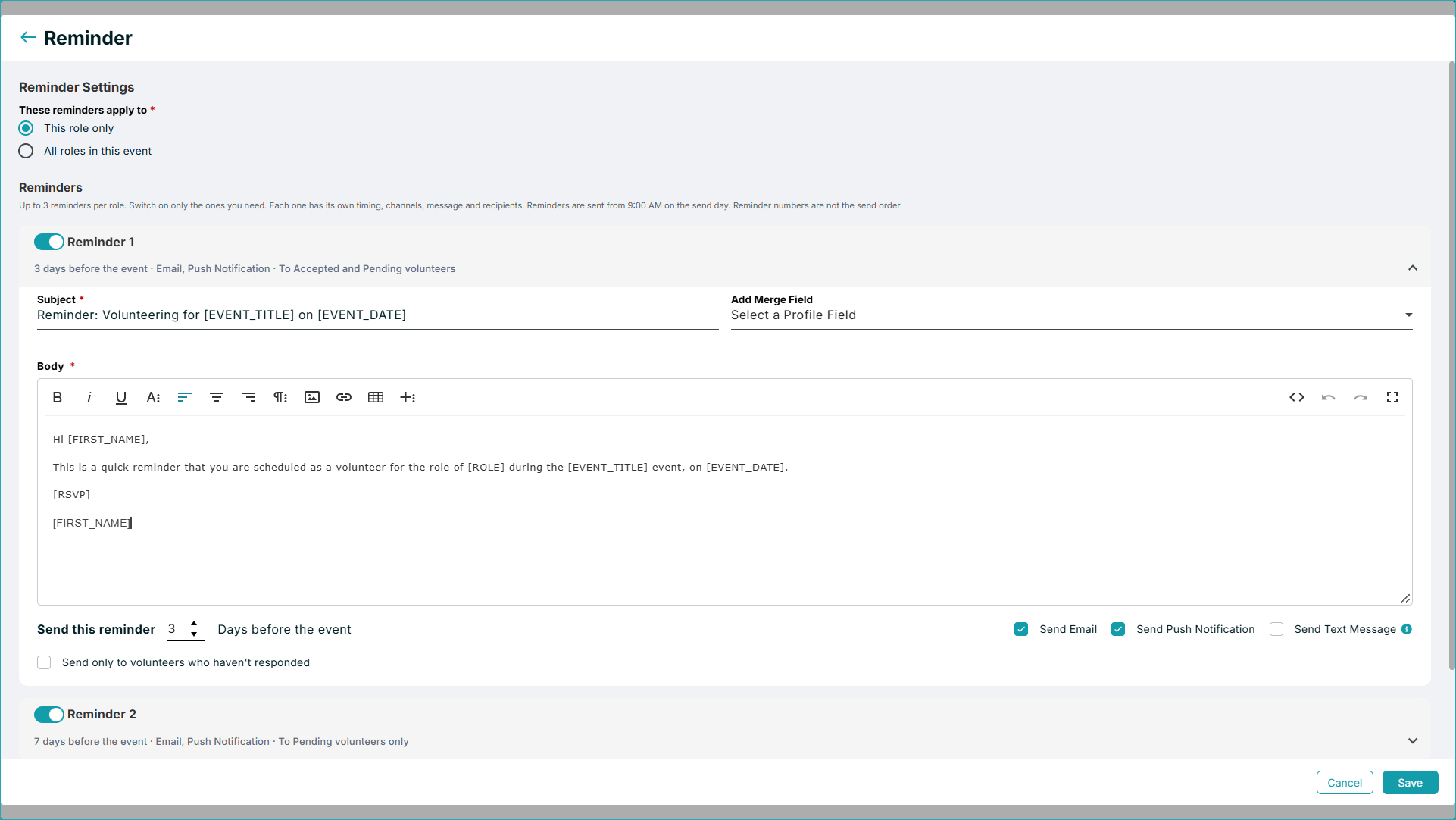Image resolution: width=1456 pixels, height=820 pixels.
Task: Expand editor to fullscreen
Action: point(1392,397)
